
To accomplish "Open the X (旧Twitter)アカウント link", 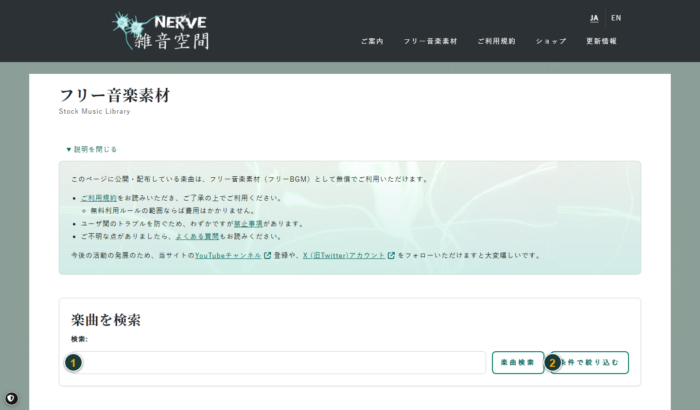I will point(349,255).
